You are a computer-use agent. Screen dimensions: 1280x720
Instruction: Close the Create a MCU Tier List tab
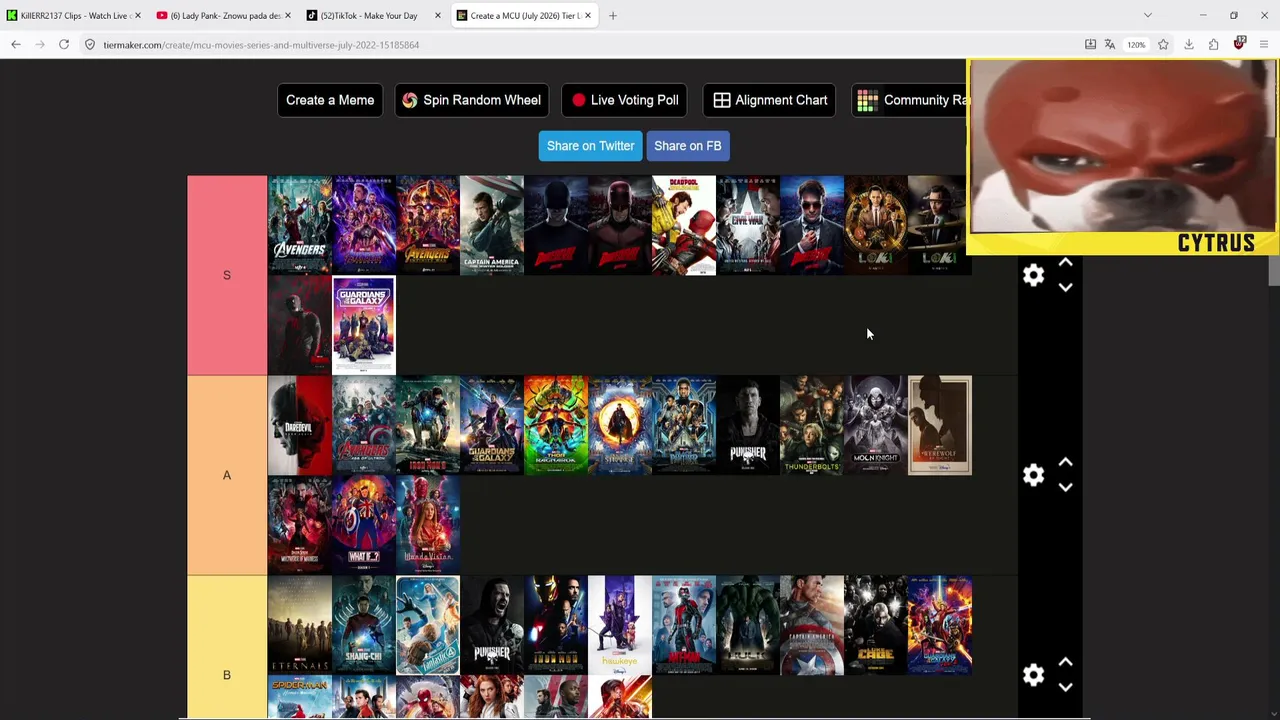[x=588, y=16]
